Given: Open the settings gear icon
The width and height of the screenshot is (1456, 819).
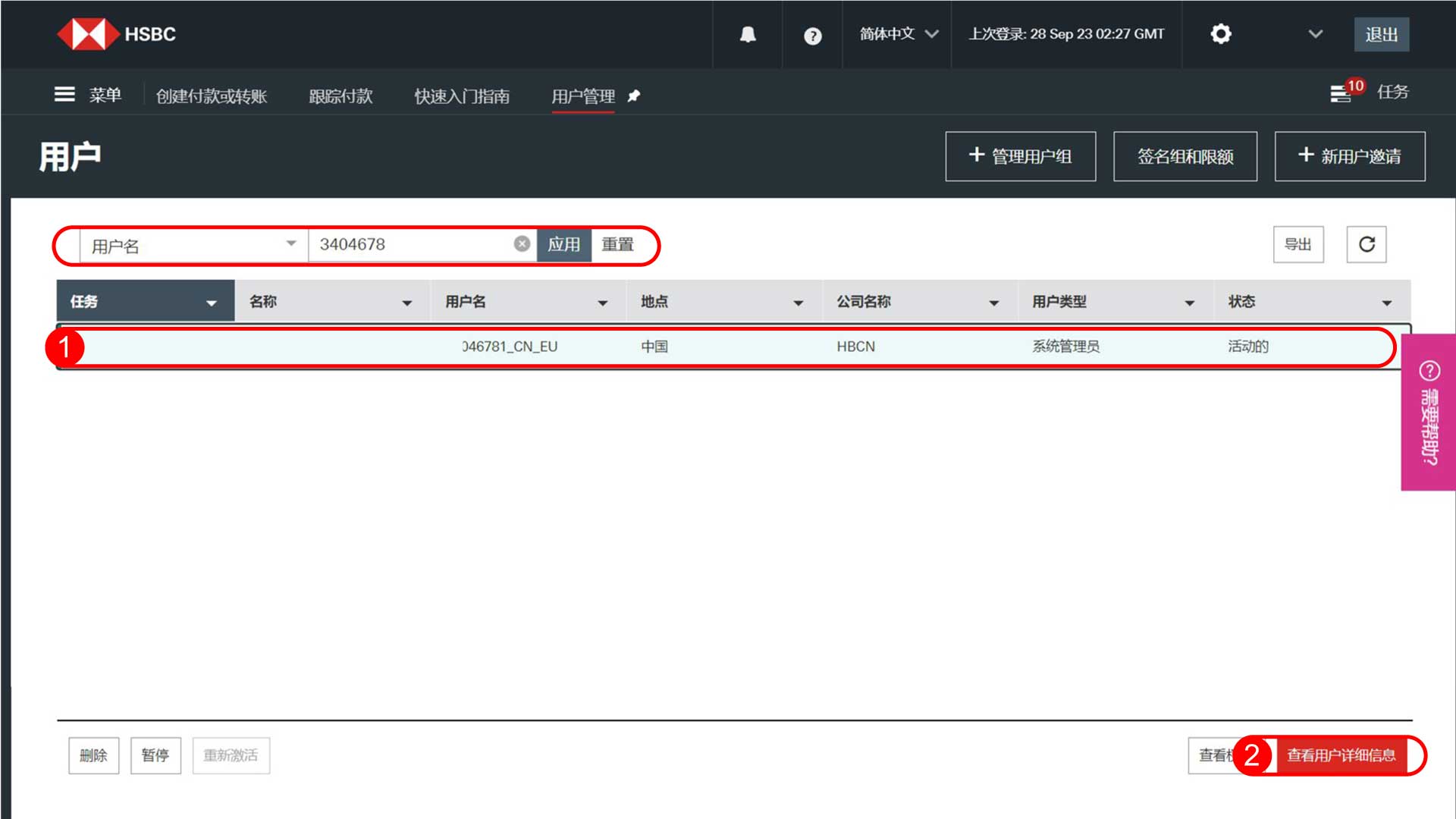Looking at the screenshot, I should 1220,34.
